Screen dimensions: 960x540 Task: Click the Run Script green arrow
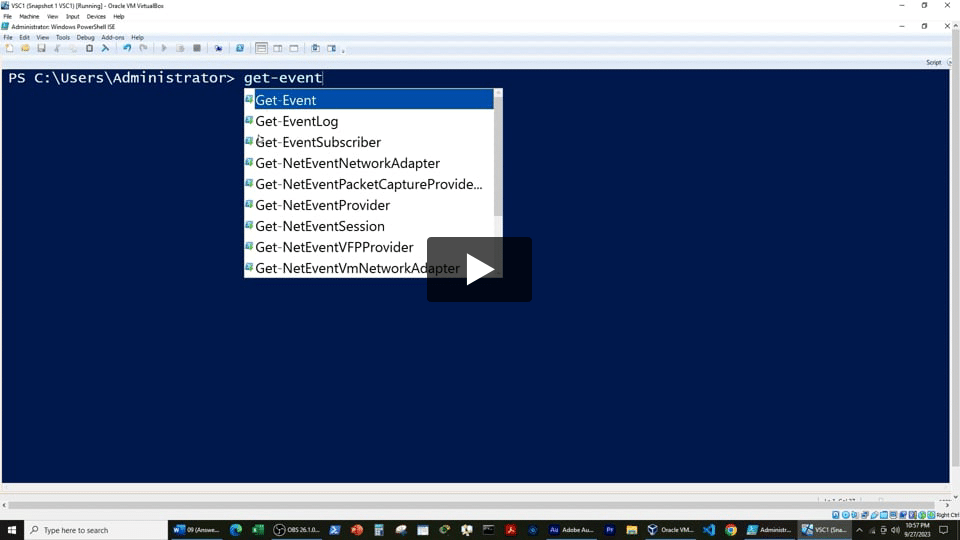164,48
